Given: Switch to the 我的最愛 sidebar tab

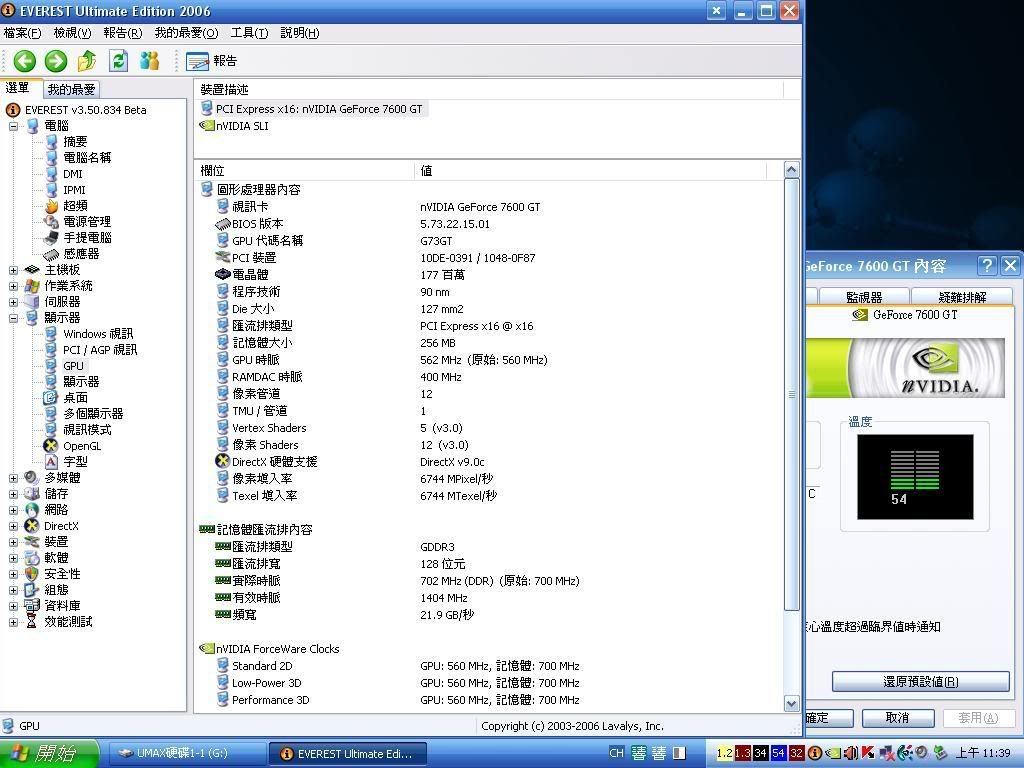Looking at the screenshot, I should 72,90.
